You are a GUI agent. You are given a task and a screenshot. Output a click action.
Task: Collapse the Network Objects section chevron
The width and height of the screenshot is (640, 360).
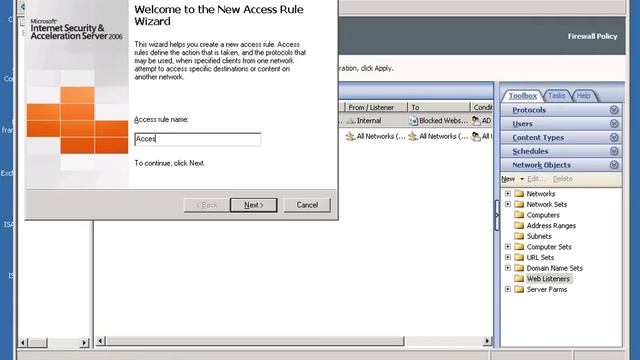click(x=614, y=165)
